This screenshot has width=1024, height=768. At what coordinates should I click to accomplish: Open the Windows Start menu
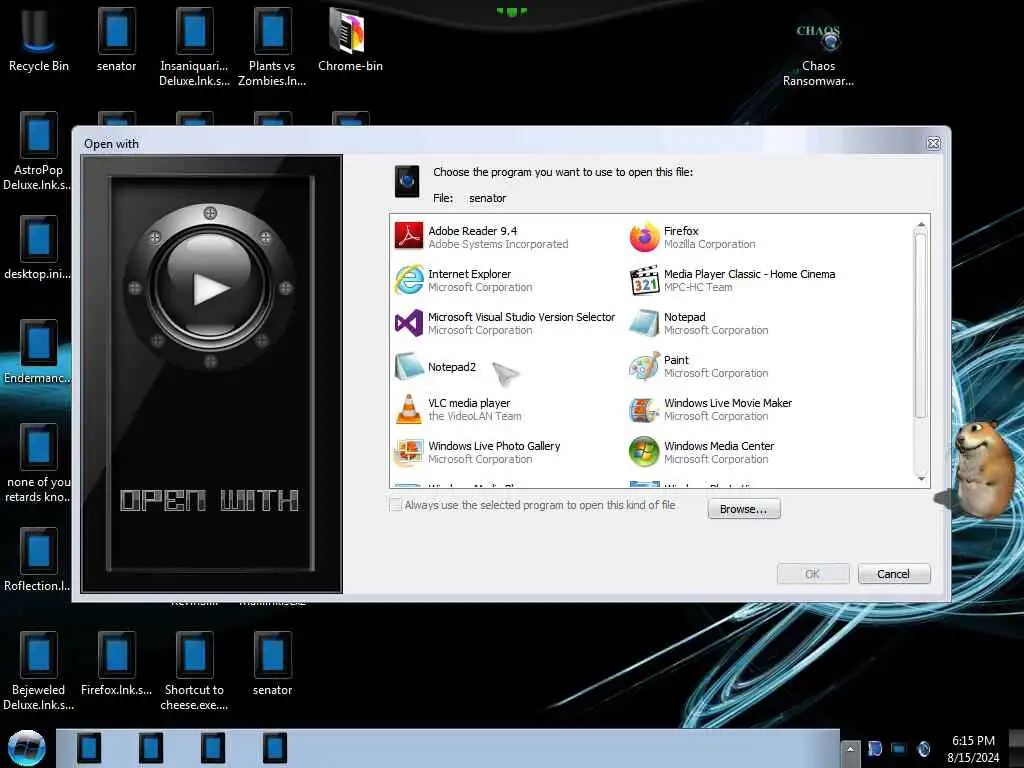pyautogui.click(x=26, y=748)
